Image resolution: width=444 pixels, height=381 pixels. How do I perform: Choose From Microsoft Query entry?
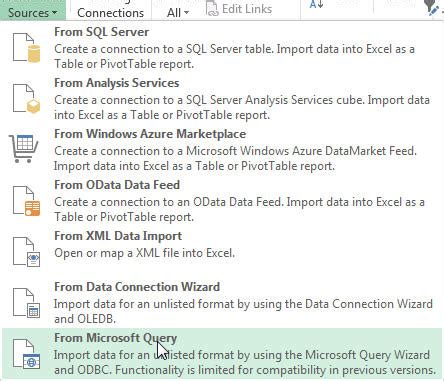[x=222, y=354]
